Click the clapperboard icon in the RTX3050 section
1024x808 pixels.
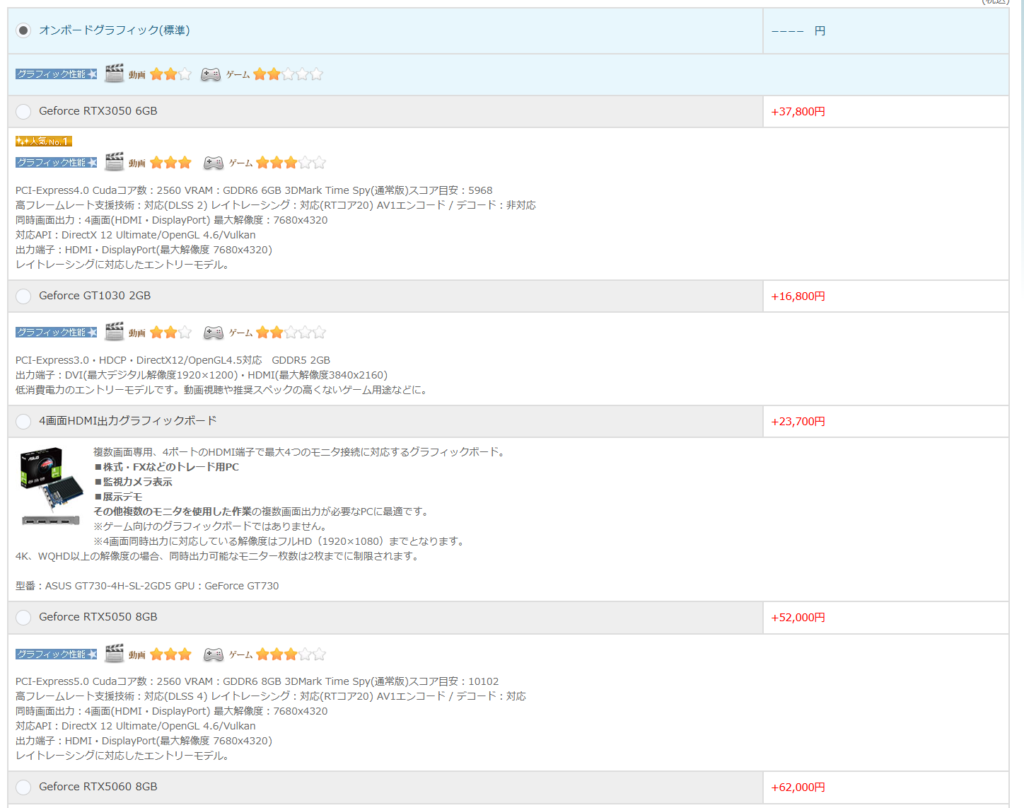[x=114, y=162]
